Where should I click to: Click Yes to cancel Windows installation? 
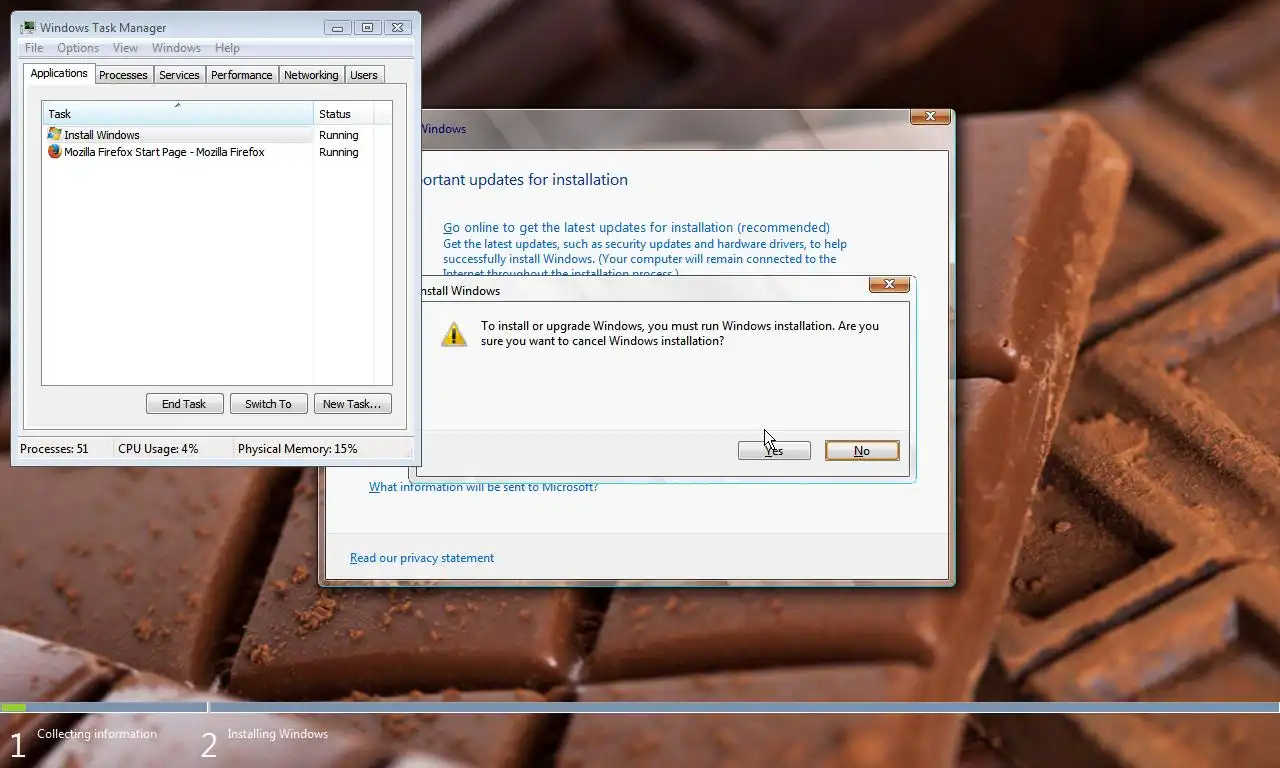coord(774,451)
